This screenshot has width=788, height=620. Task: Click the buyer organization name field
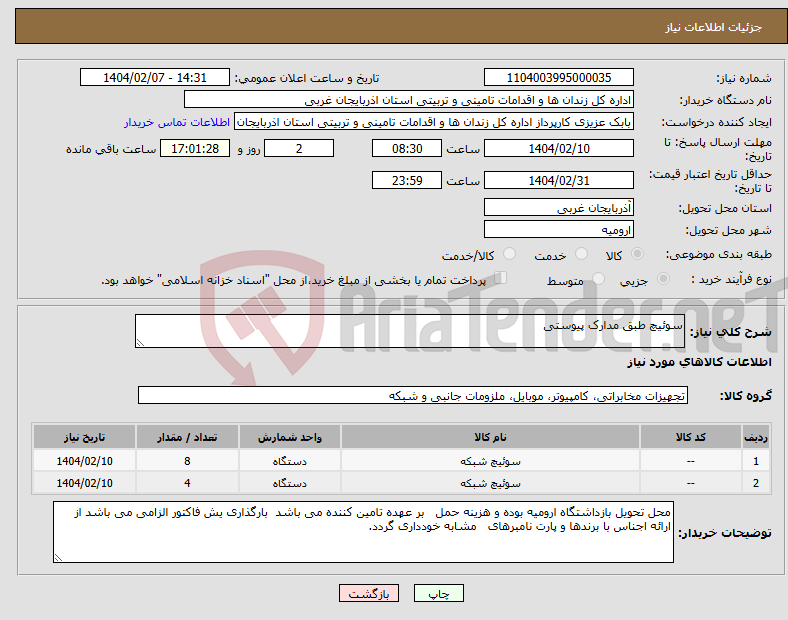409,99
